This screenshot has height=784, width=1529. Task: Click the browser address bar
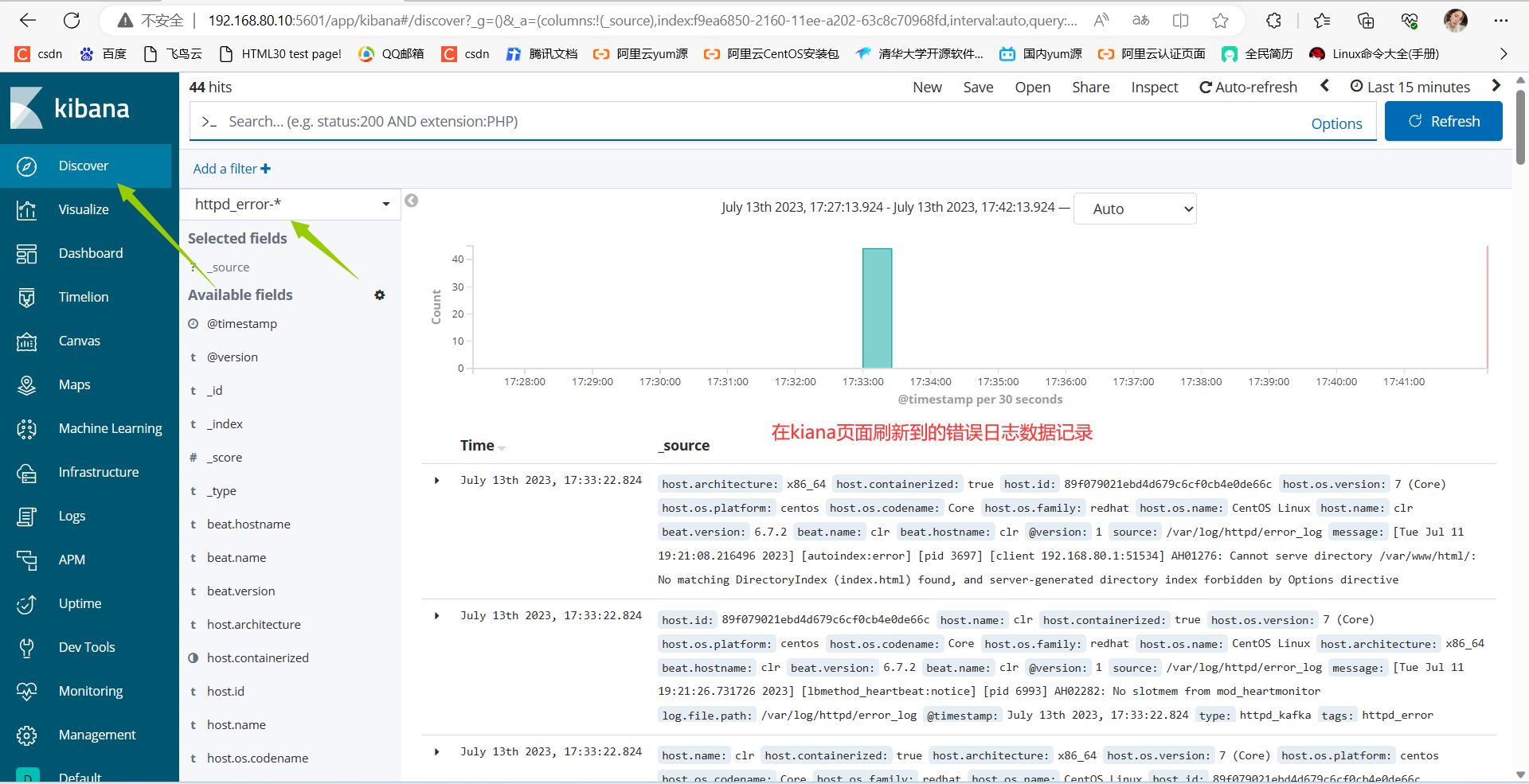(642, 21)
